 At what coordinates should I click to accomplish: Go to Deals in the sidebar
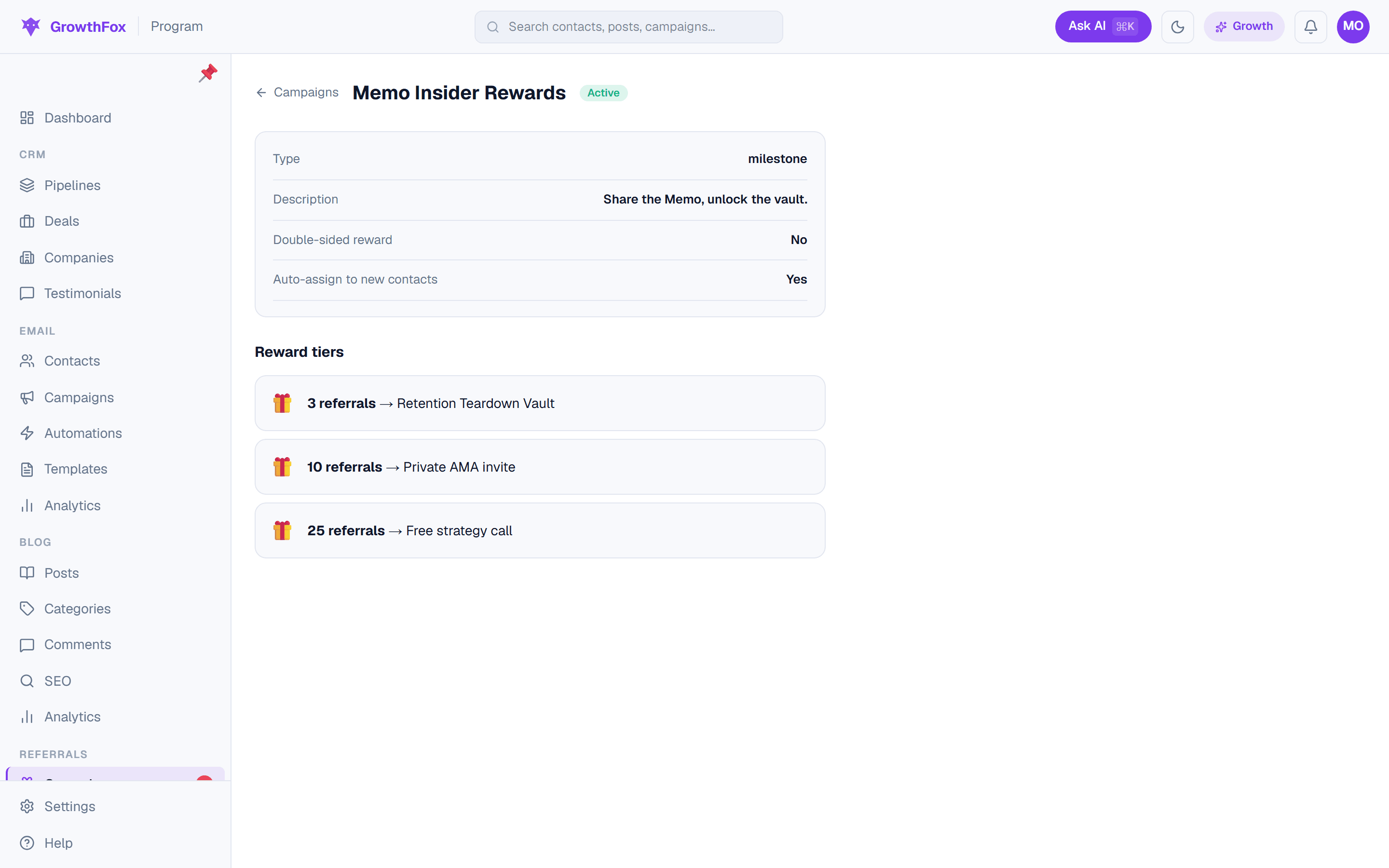pos(115,221)
